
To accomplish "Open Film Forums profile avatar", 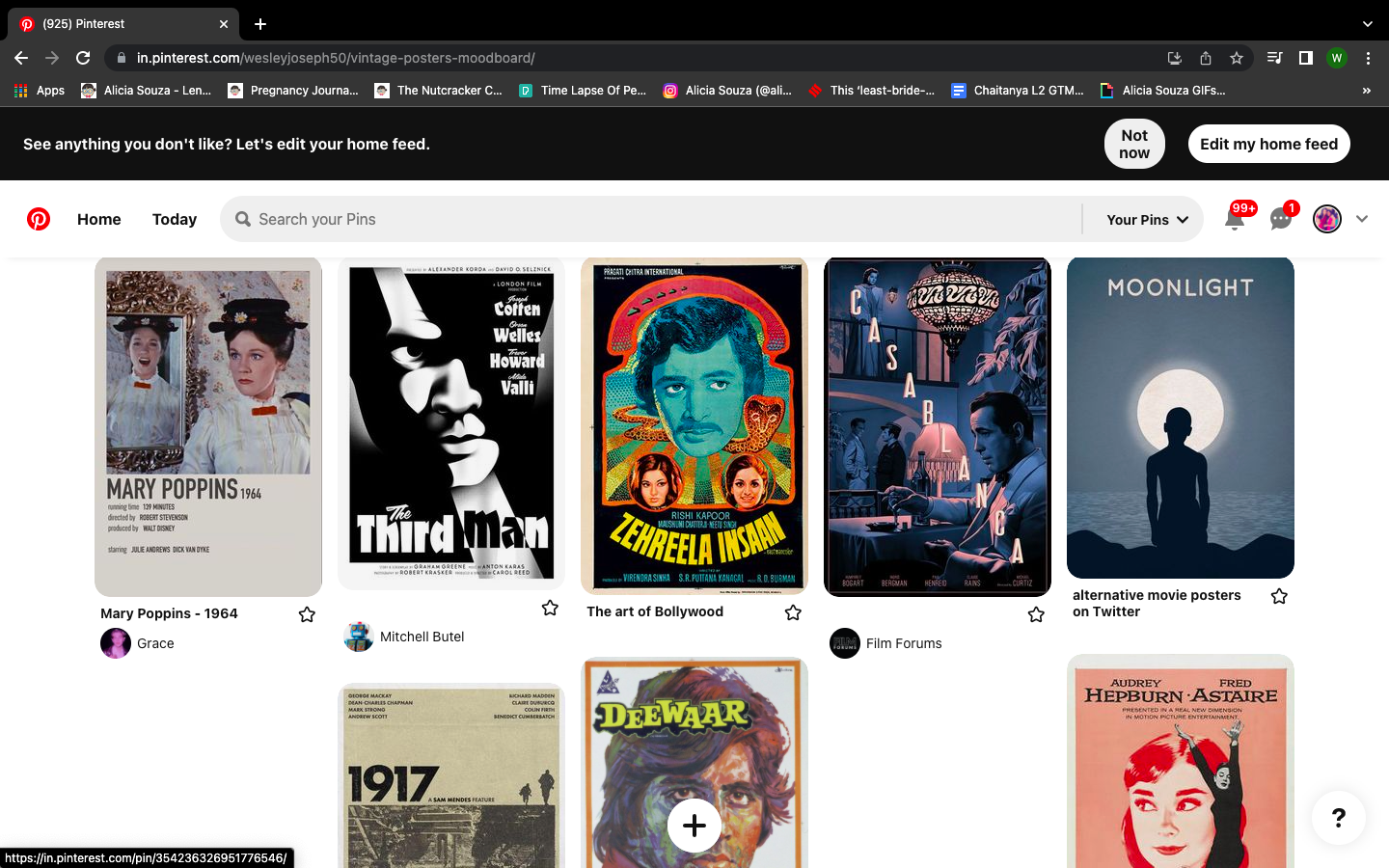I will click(x=845, y=643).
